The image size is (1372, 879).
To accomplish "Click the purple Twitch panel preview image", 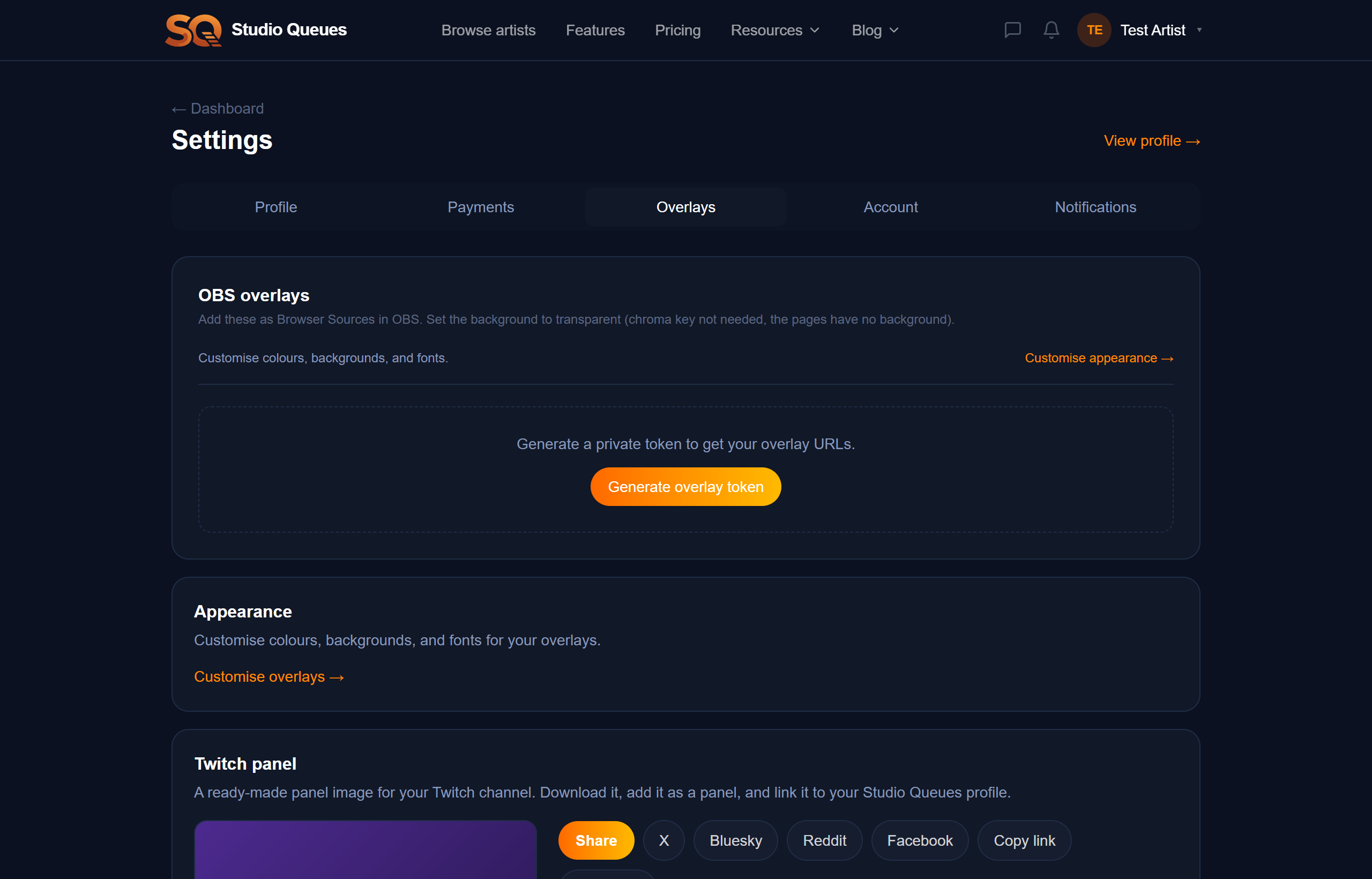I will [x=366, y=850].
